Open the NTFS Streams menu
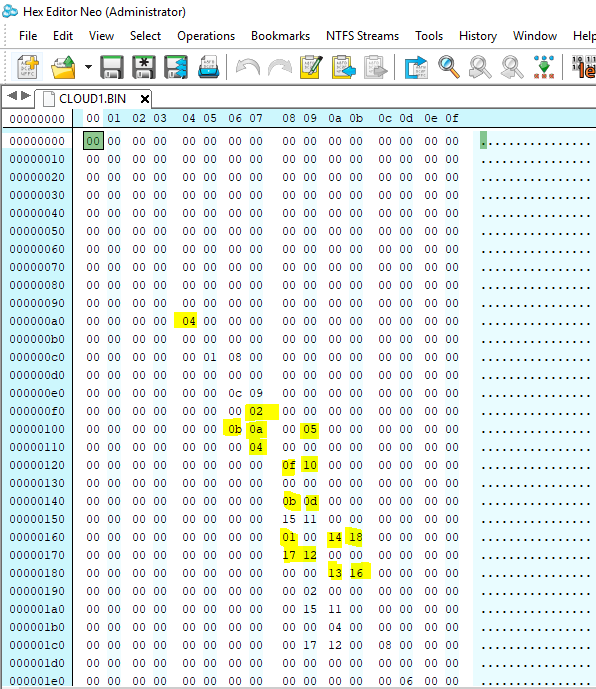The width and height of the screenshot is (596, 689). 362,36
